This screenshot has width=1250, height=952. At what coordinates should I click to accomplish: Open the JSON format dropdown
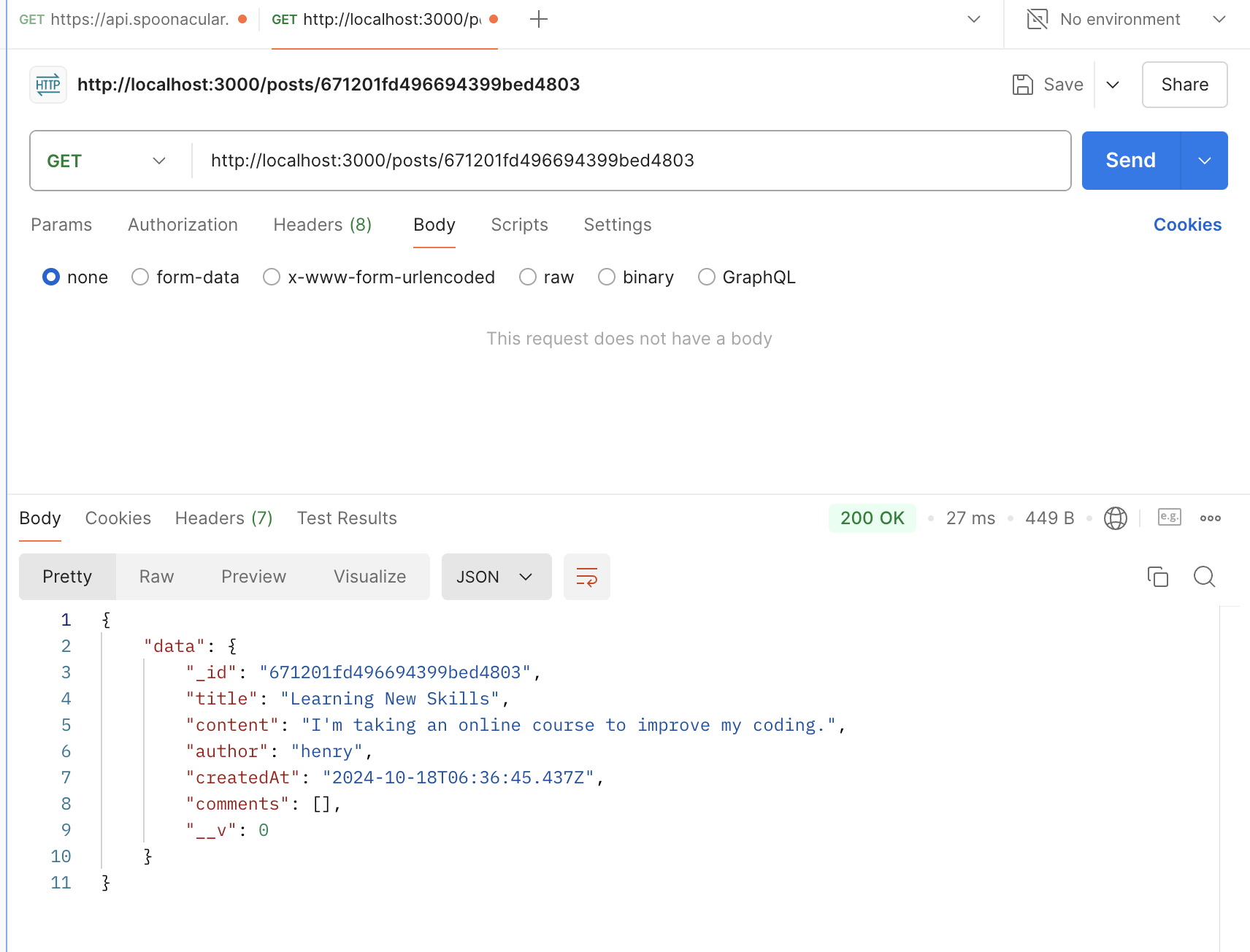pyautogui.click(x=496, y=577)
